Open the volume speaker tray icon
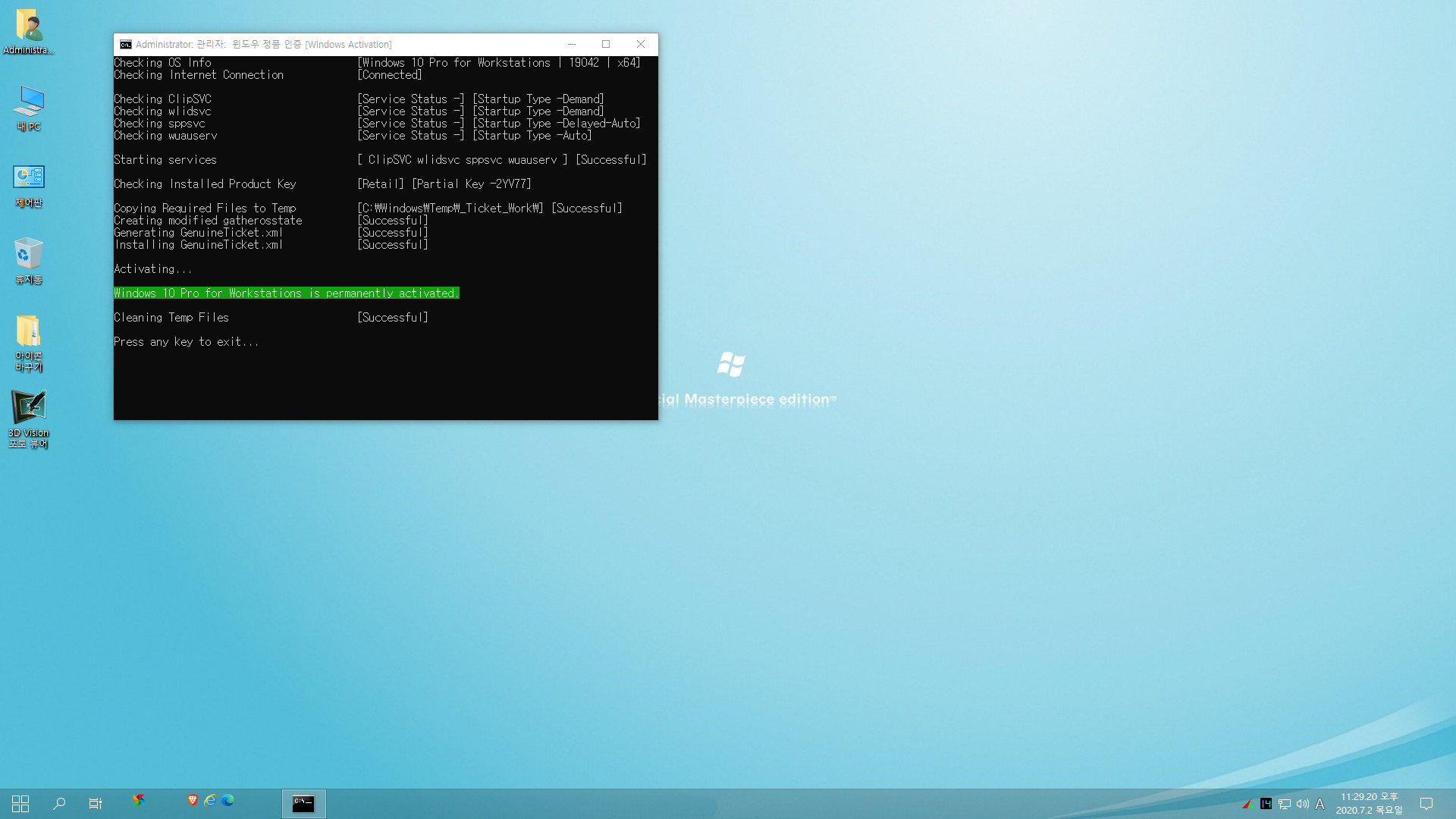Screen dimensions: 1456x819 1303,804
